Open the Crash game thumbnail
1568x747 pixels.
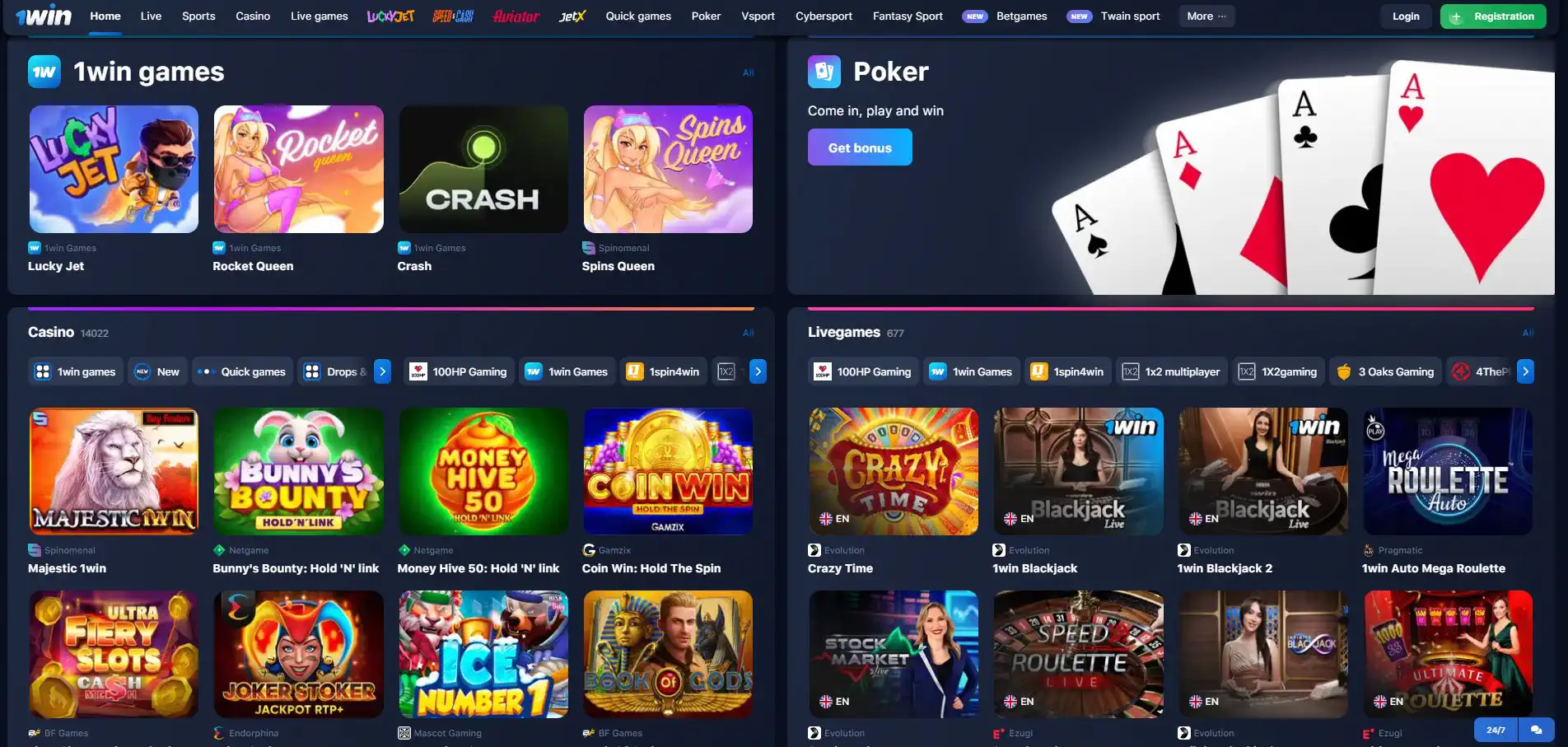[x=483, y=169]
